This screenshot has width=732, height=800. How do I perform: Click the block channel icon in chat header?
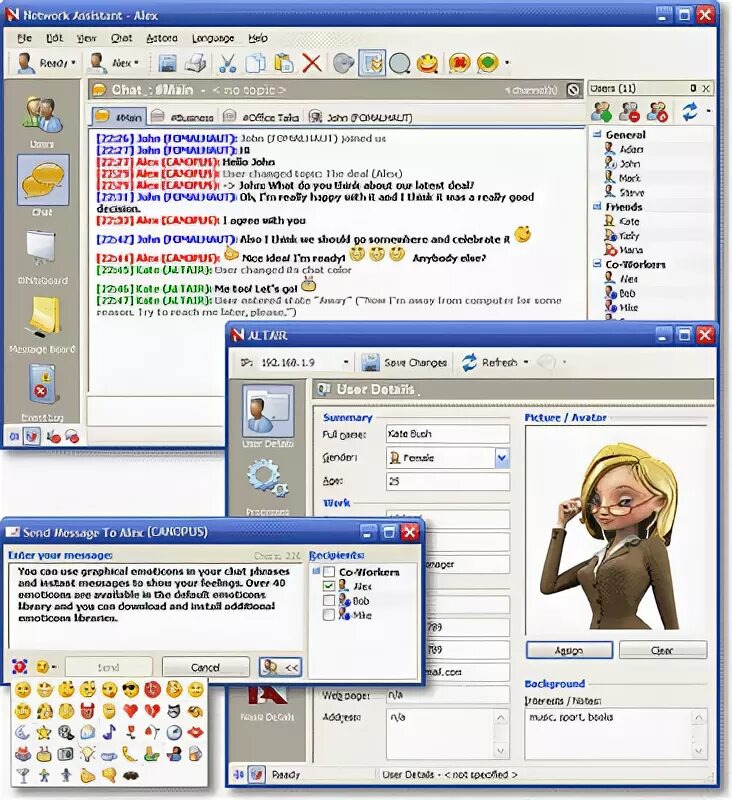[x=573, y=90]
